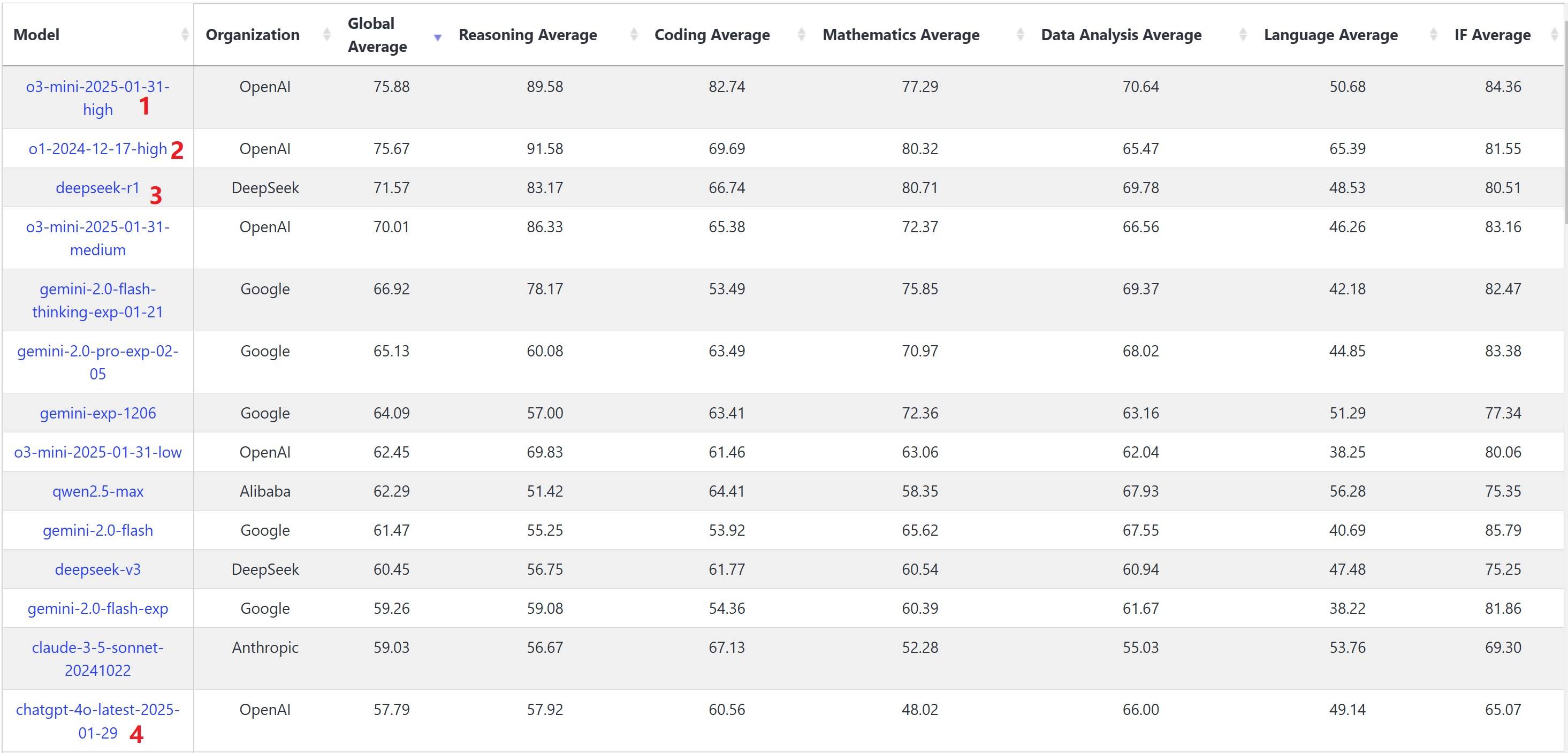Sort by Language Average arrows
The height and width of the screenshot is (753, 1568).
point(1434,35)
